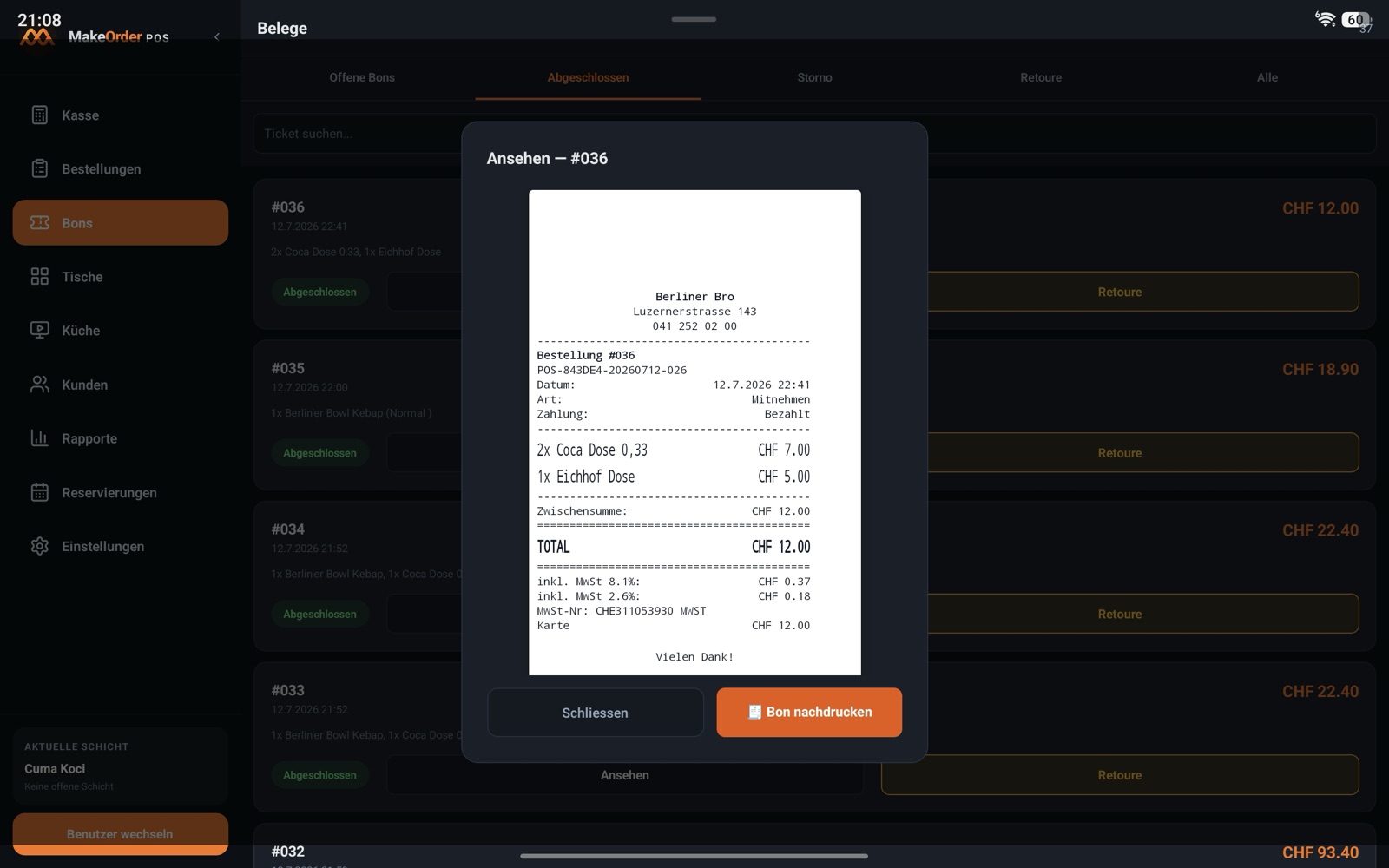
Task: Click the Bestellung #036 receipt line
Action: coord(586,355)
